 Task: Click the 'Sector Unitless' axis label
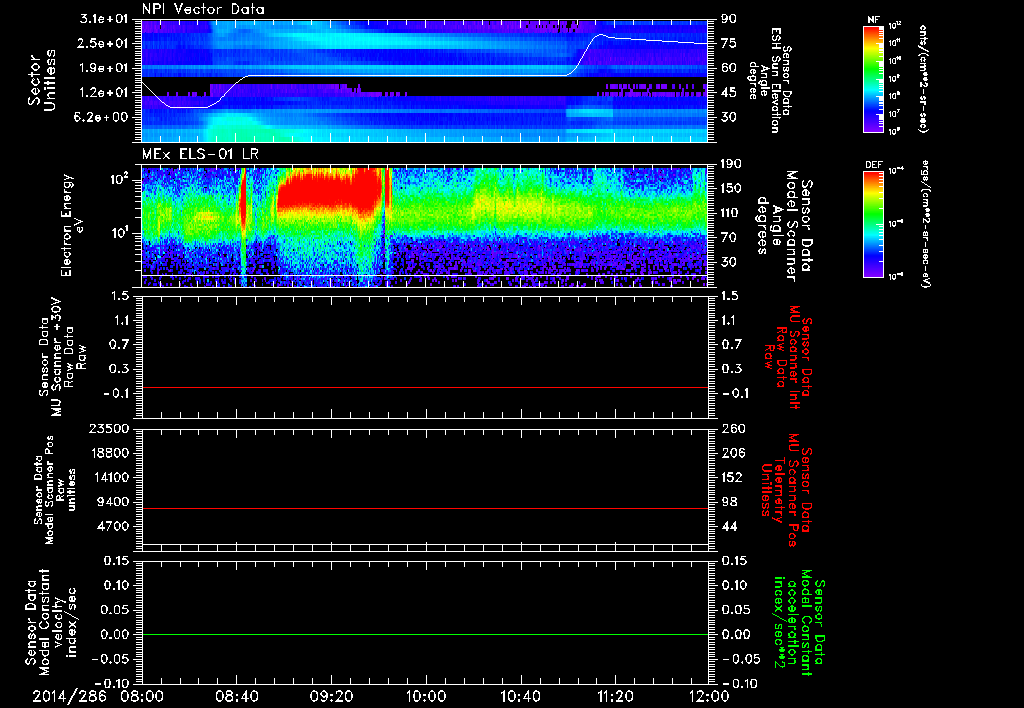(x=42, y=80)
